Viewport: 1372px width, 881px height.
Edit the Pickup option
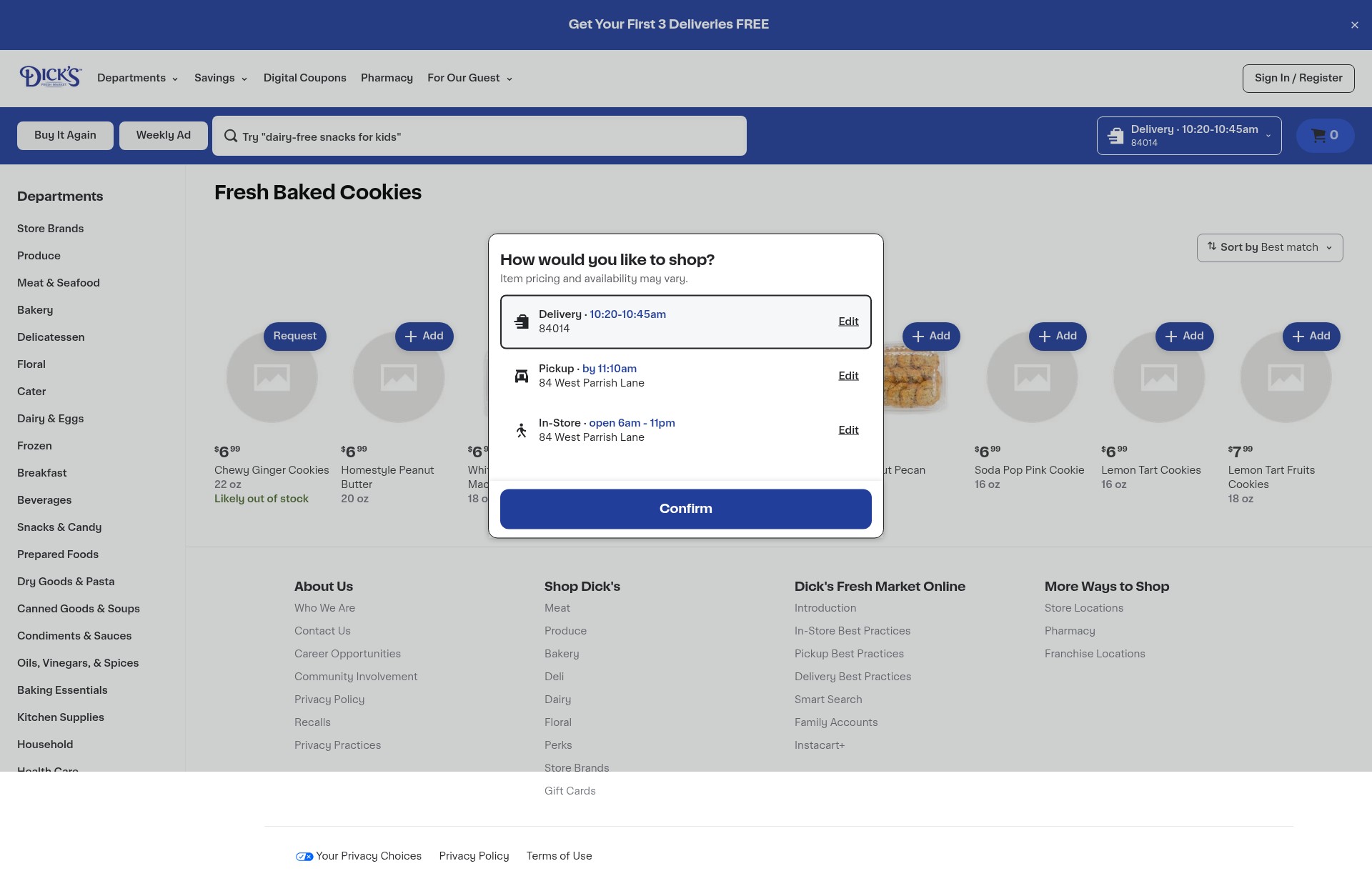click(x=848, y=376)
